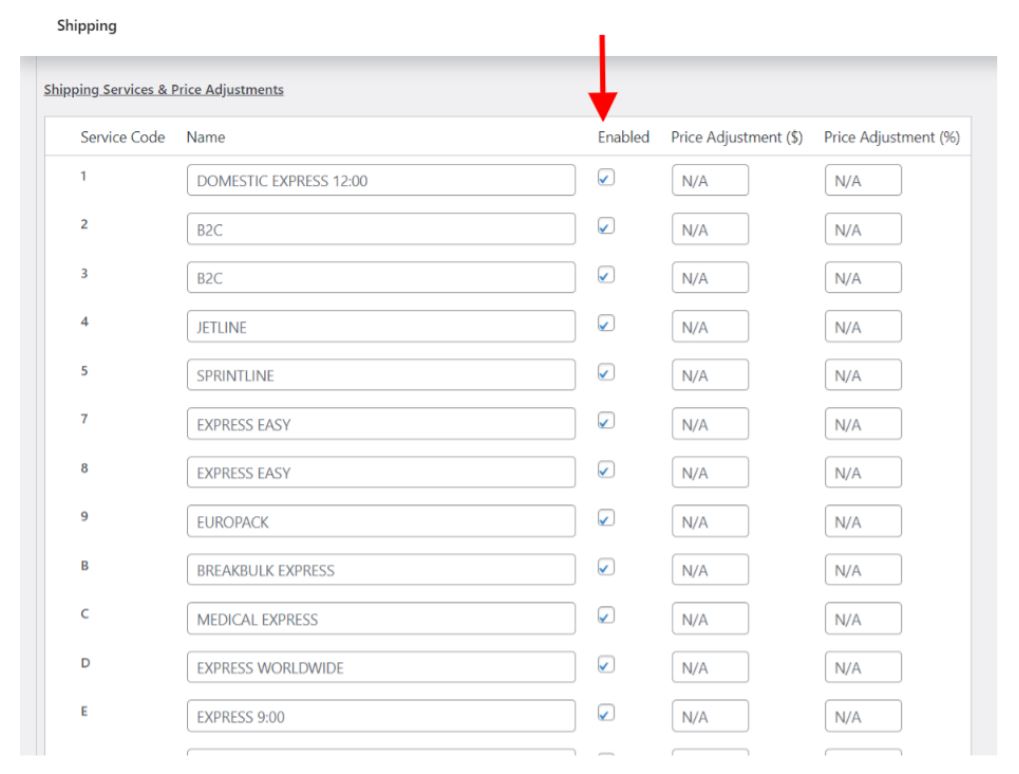
Task: Set percent adjustment for EUROPACK
Action: pyautogui.click(x=863, y=521)
